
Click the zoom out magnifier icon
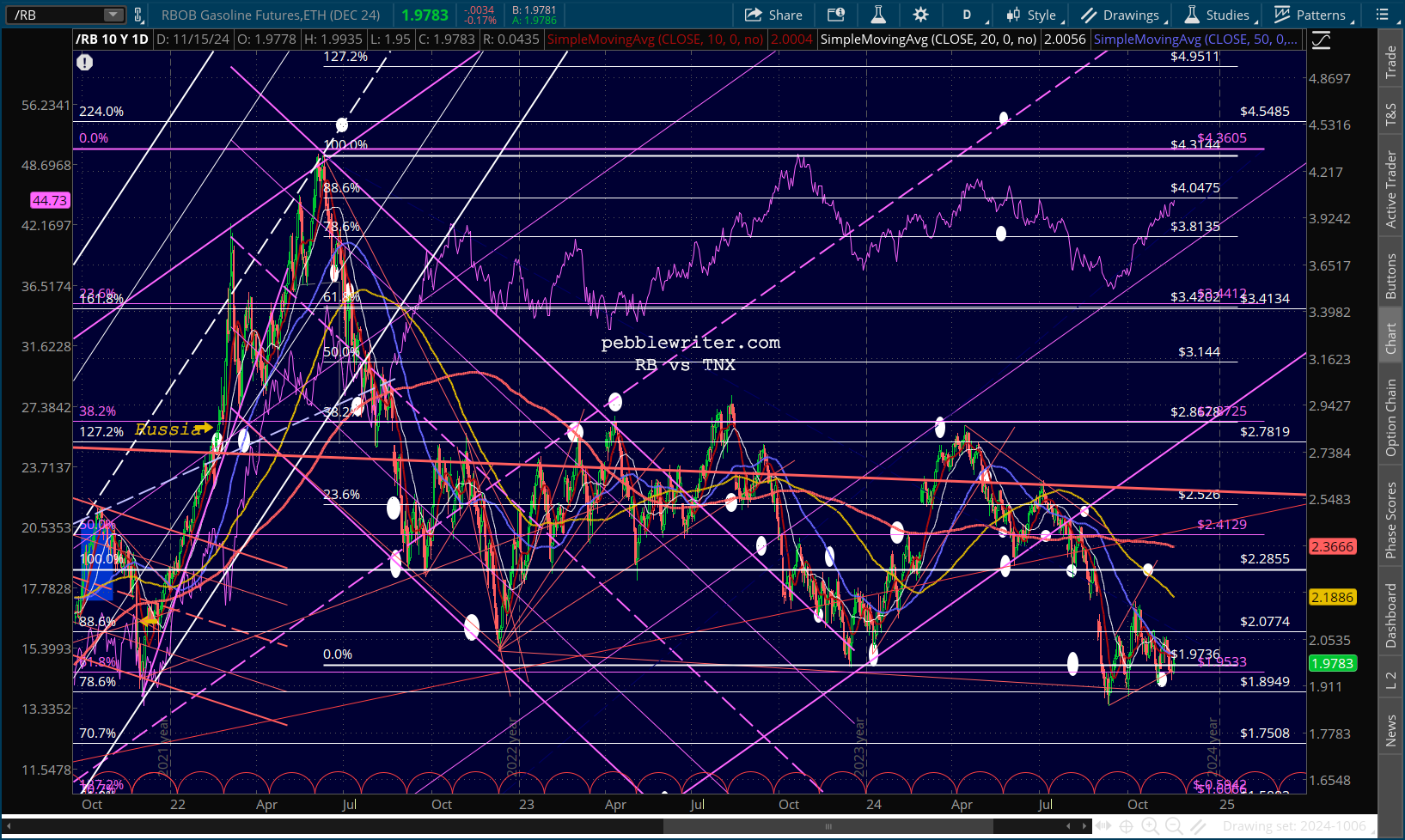pos(1174,826)
